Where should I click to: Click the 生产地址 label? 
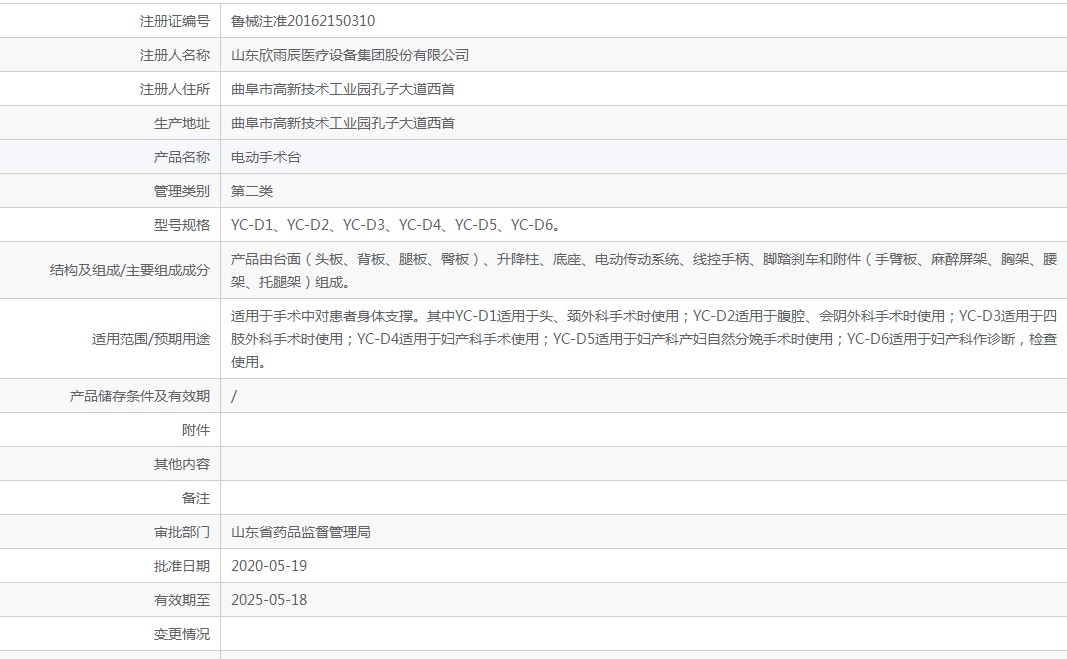coord(182,123)
